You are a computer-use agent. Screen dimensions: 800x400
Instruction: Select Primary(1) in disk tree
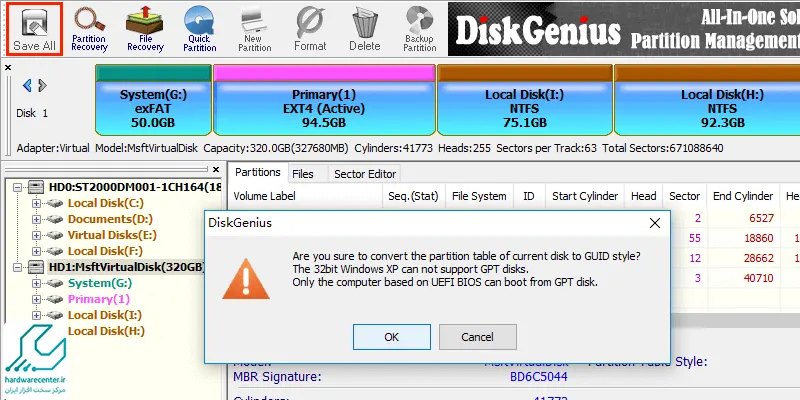point(99,299)
